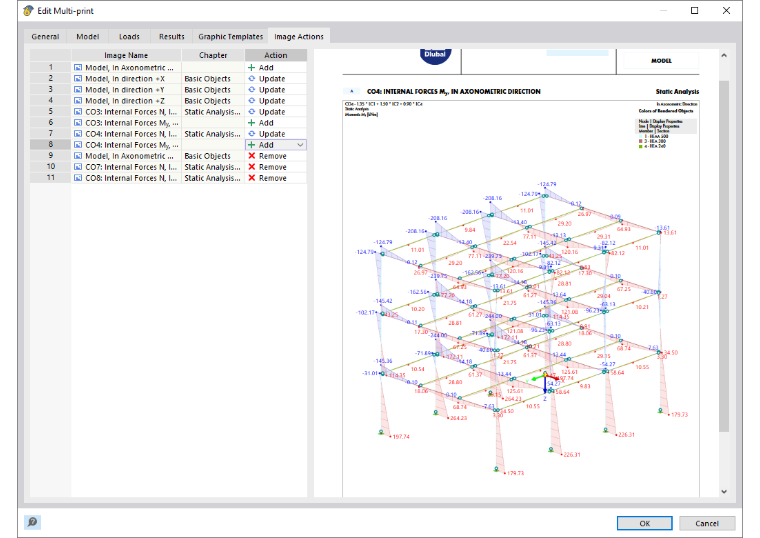Click the app icon in the title bar
The height and width of the screenshot is (538, 760).
[28, 11]
